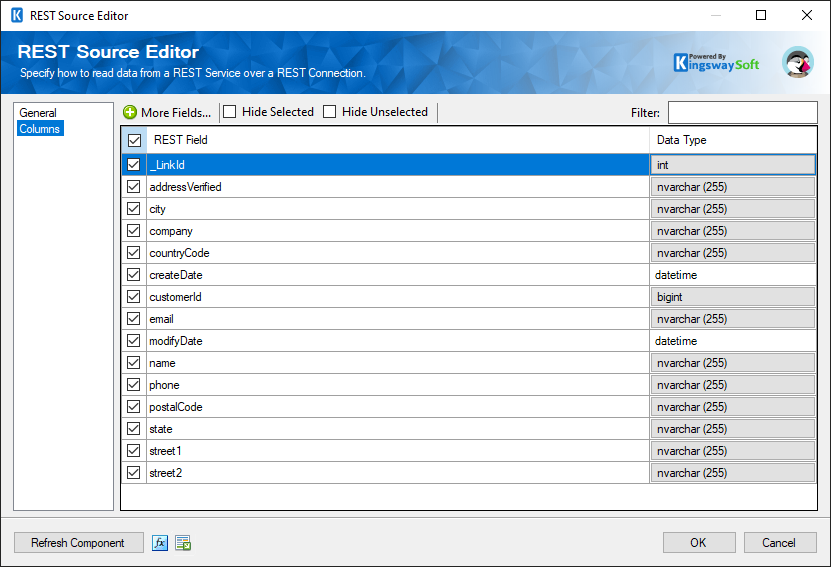Uncheck the state field checkbox
This screenshot has height=567, width=831.
pos(134,429)
